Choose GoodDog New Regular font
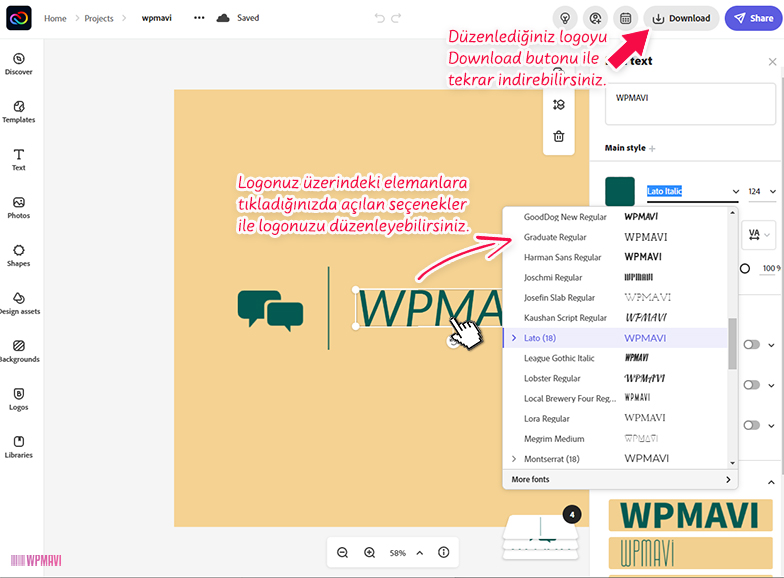Image resolution: width=784 pixels, height=578 pixels. pyautogui.click(x=615, y=217)
